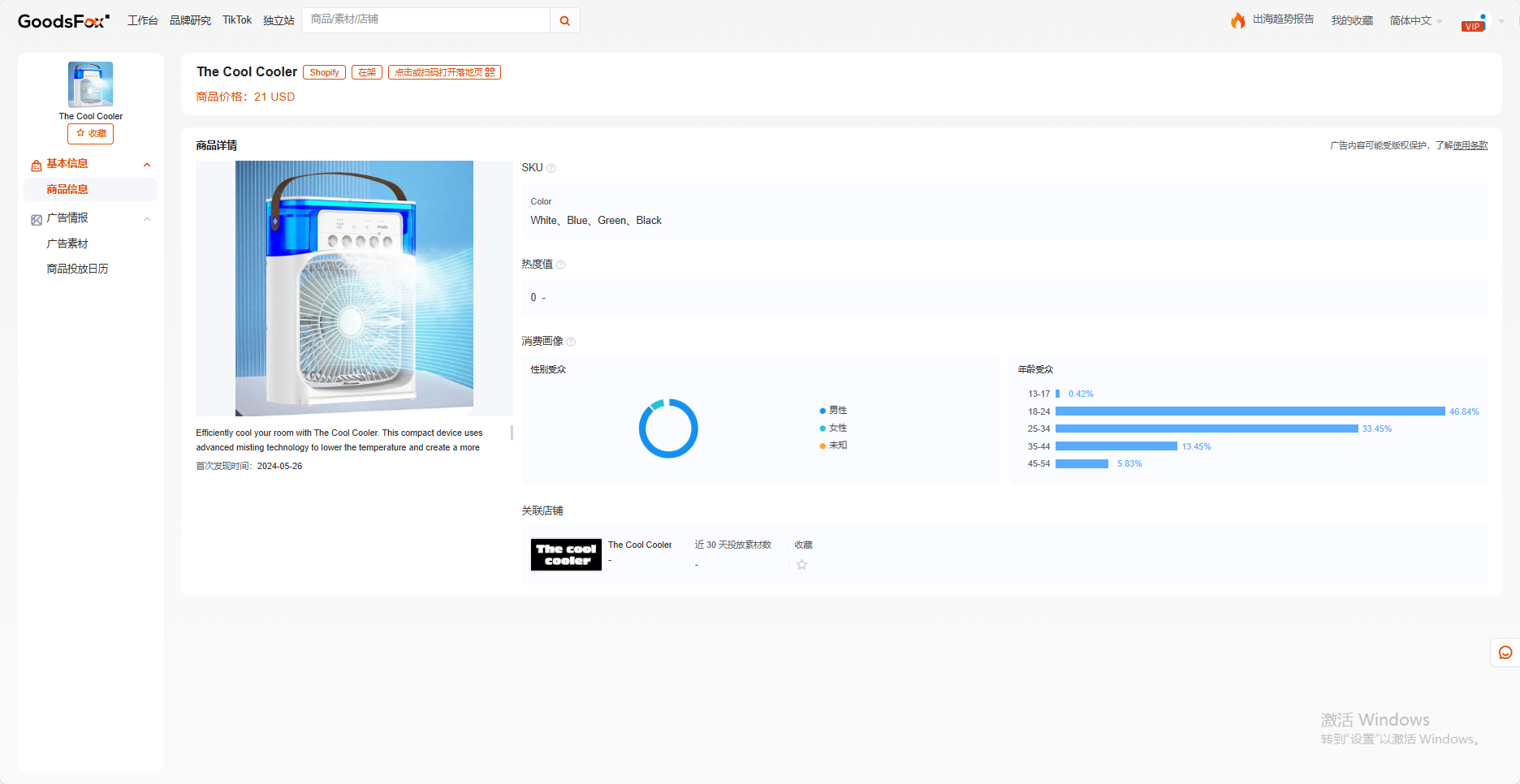Screen dimensions: 1520x784
Task: Collapse the 基本信息 section chevron
Action: (x=147, y=165)
